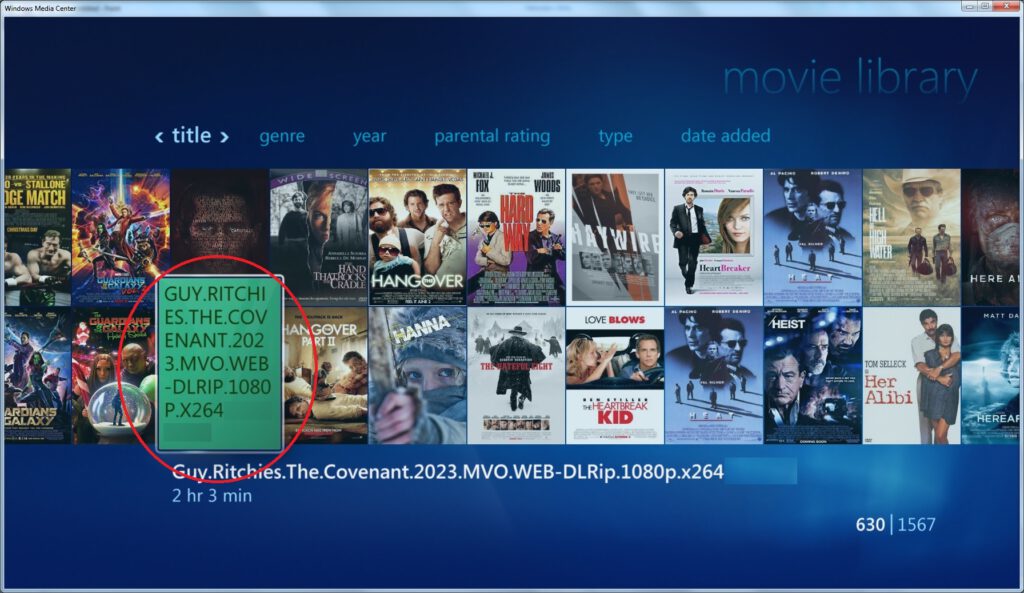The width and height of the screenshot is (1024, 593).
Task: Choose The Heartbreak Kid poster
Action: [x=615, y=376]
